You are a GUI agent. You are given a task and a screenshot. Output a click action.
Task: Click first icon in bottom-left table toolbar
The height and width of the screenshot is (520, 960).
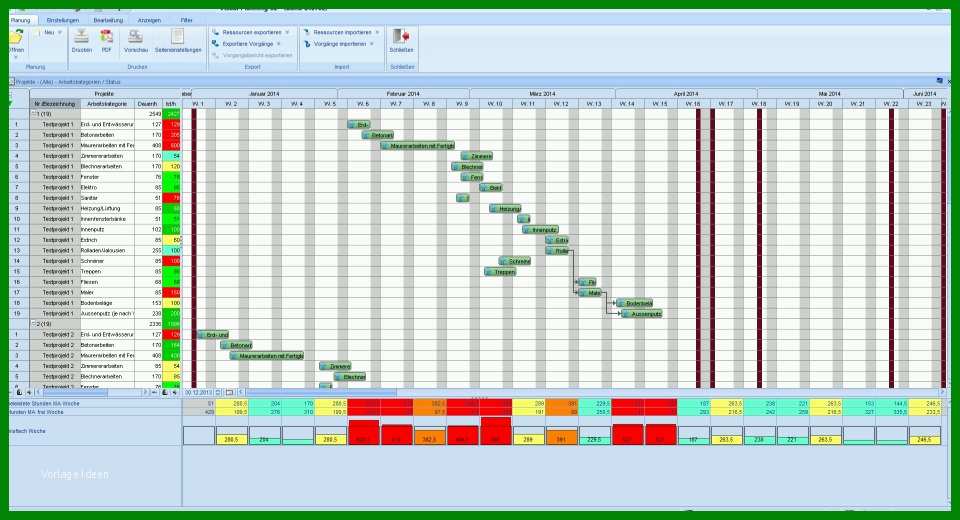coord(19,392)
